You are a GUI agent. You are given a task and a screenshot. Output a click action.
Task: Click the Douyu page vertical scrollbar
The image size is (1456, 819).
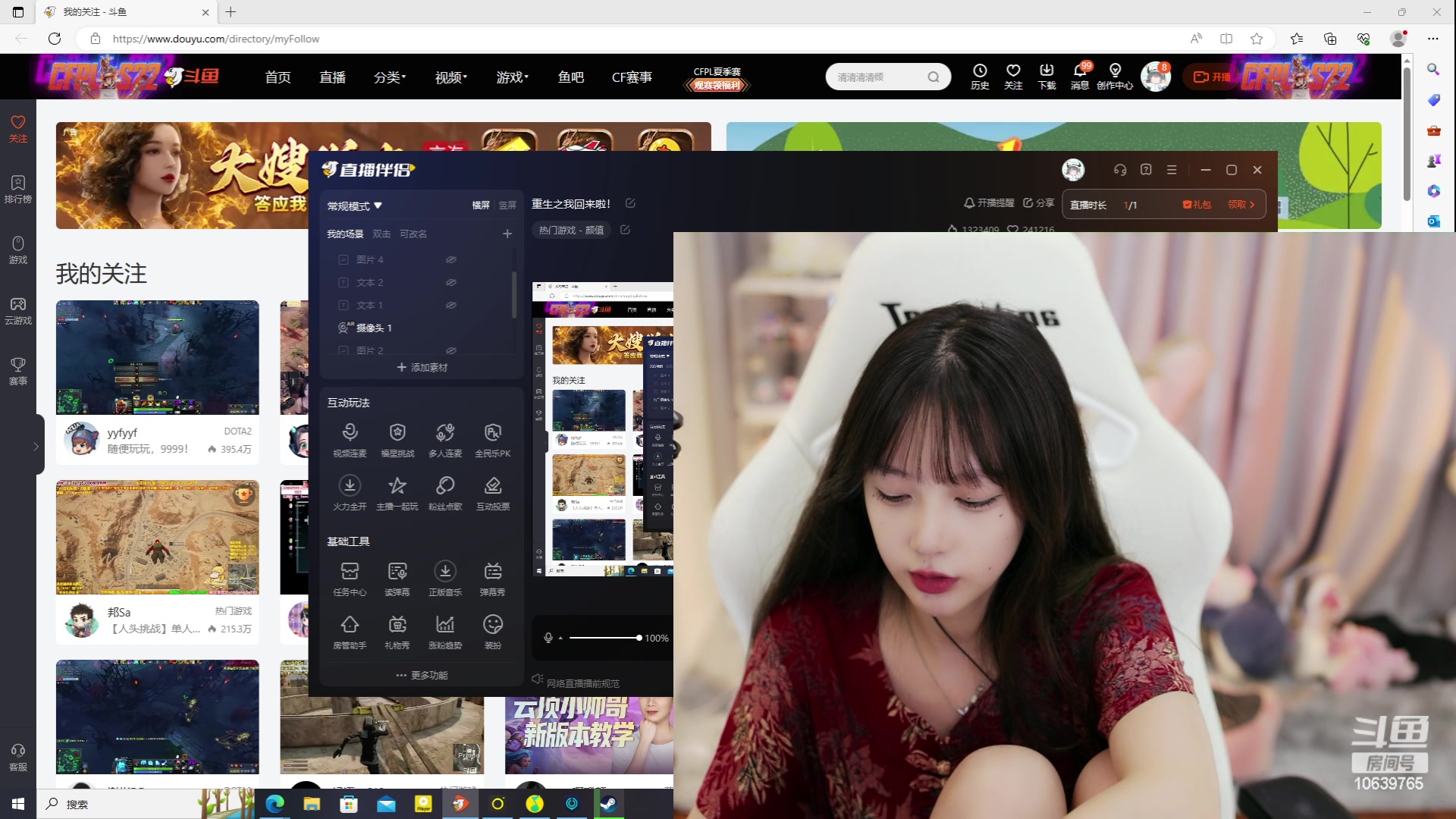[1407, 135]
